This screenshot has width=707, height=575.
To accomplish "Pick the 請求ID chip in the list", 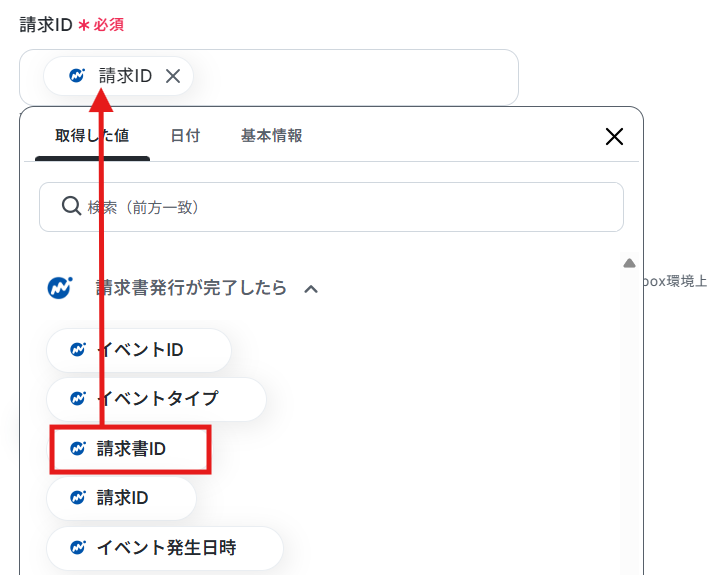I will point(121,498).
